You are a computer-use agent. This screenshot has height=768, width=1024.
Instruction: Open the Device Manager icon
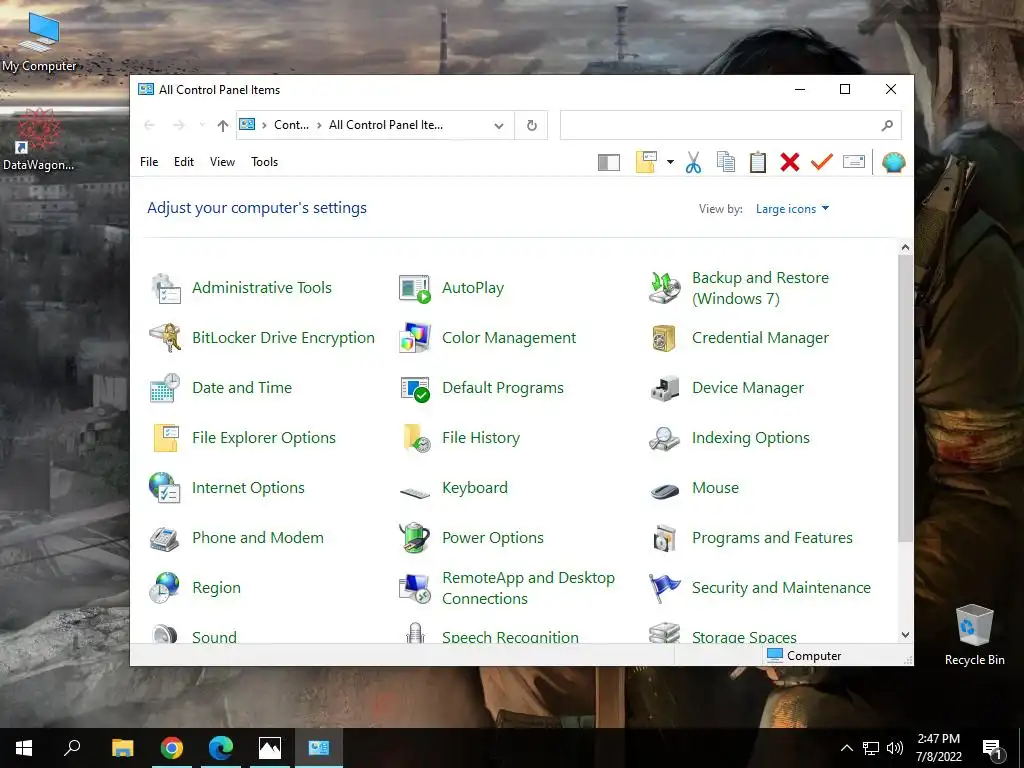(x=665, y=388)
